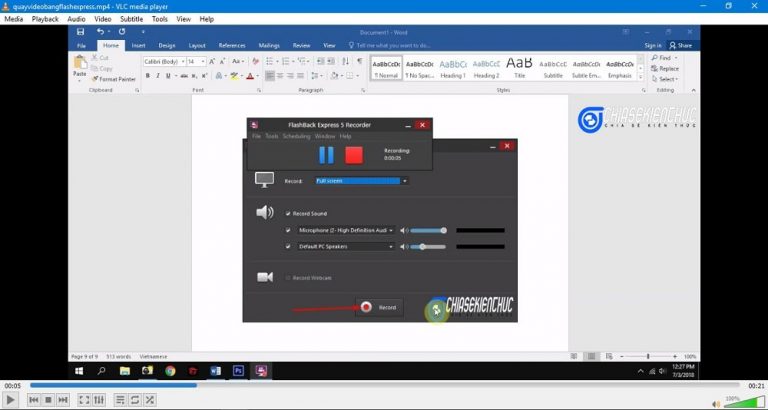Image resolution: width=768 pixels, height=410 pixels.
Task: Click the VLC Play button
Action: click(x=10, y=400)
